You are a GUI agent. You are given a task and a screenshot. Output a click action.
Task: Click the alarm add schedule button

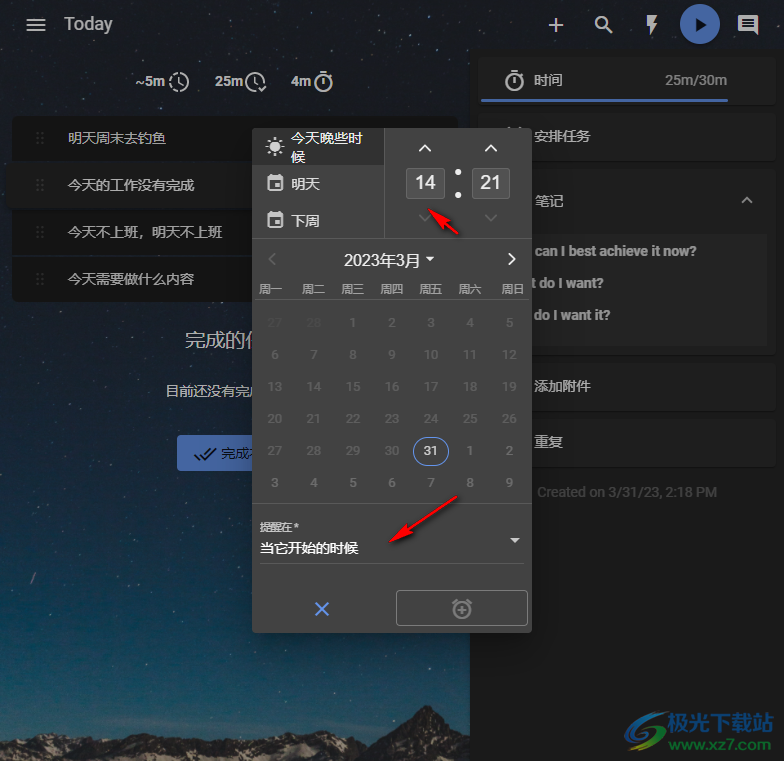click(x=461, y=608)
